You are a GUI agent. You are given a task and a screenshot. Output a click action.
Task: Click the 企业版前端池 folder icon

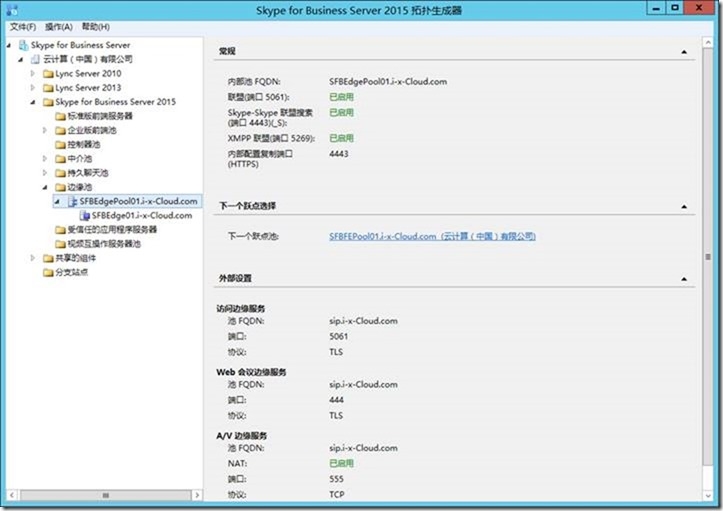coord(60,131)
